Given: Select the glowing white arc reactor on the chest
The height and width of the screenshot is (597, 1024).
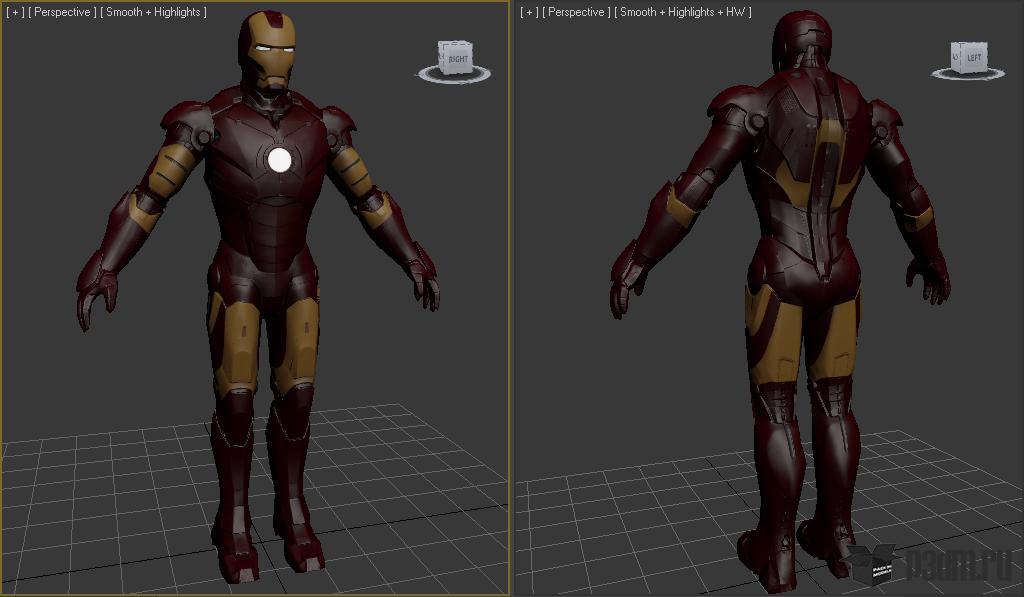Looking at the screenshot, I should pos(280,159).
